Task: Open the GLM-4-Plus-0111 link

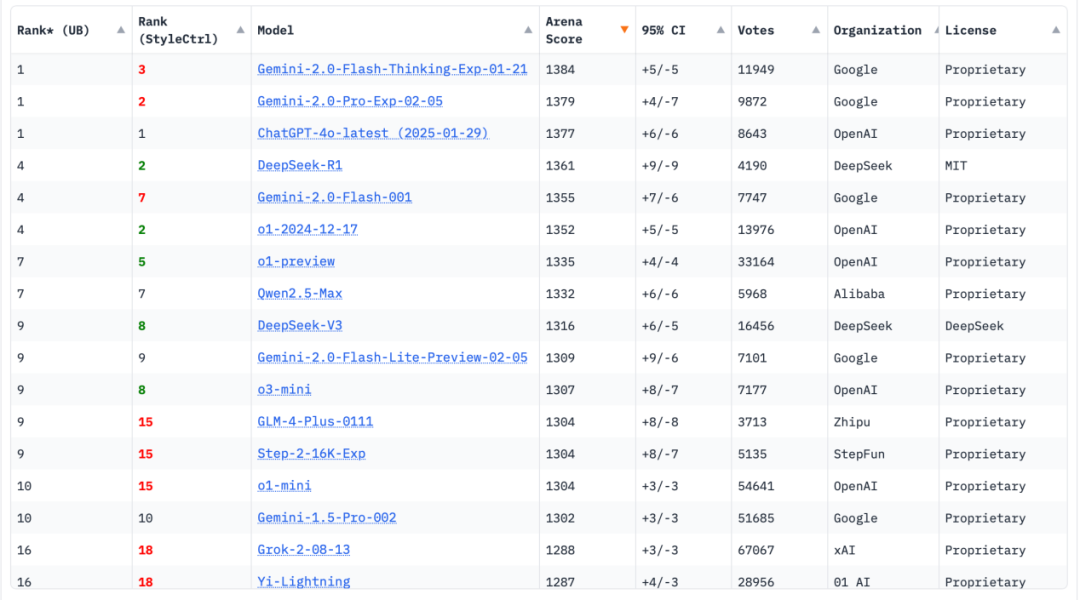Action: coord(315,422)
